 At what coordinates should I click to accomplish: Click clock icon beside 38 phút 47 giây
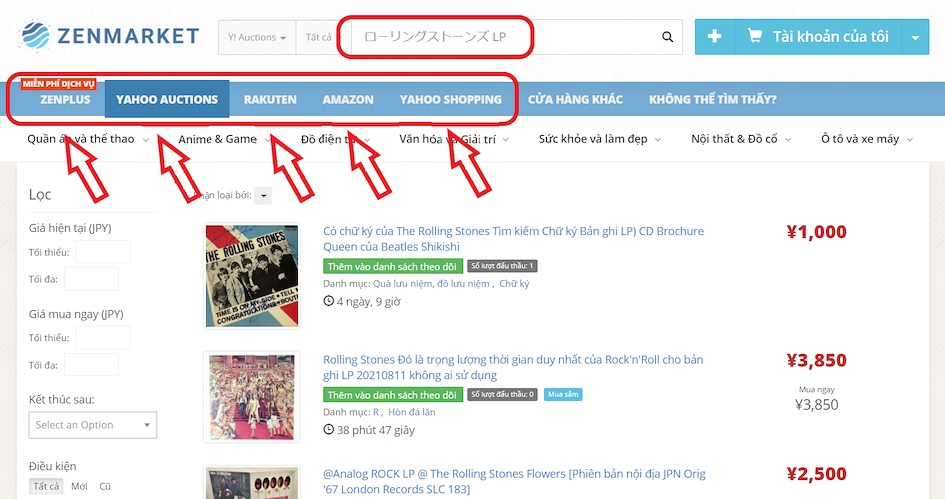click(x=328, y=429)
